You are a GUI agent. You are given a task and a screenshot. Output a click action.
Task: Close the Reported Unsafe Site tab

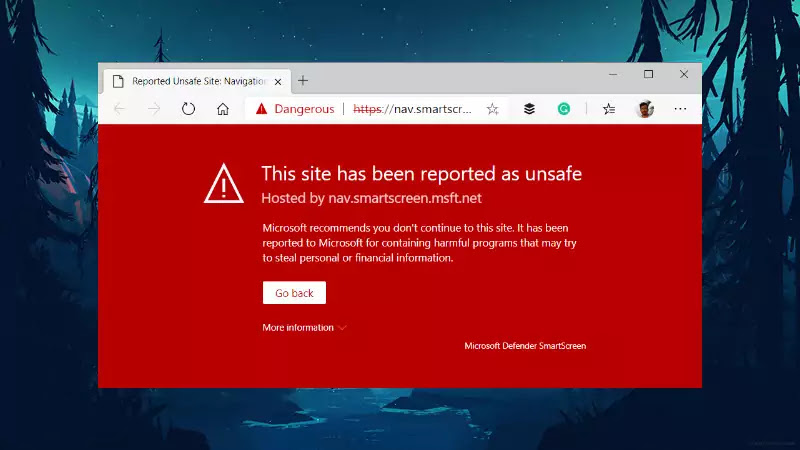tap(278, 82)
